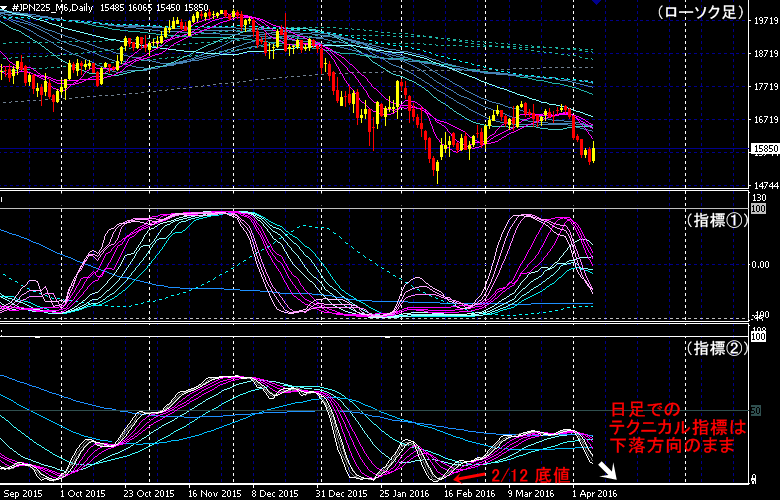The width and height of the screenshot is (780, 500).
Task: Click the small triangle before #JPN225_M6 title
Action: tap(4, 7)
